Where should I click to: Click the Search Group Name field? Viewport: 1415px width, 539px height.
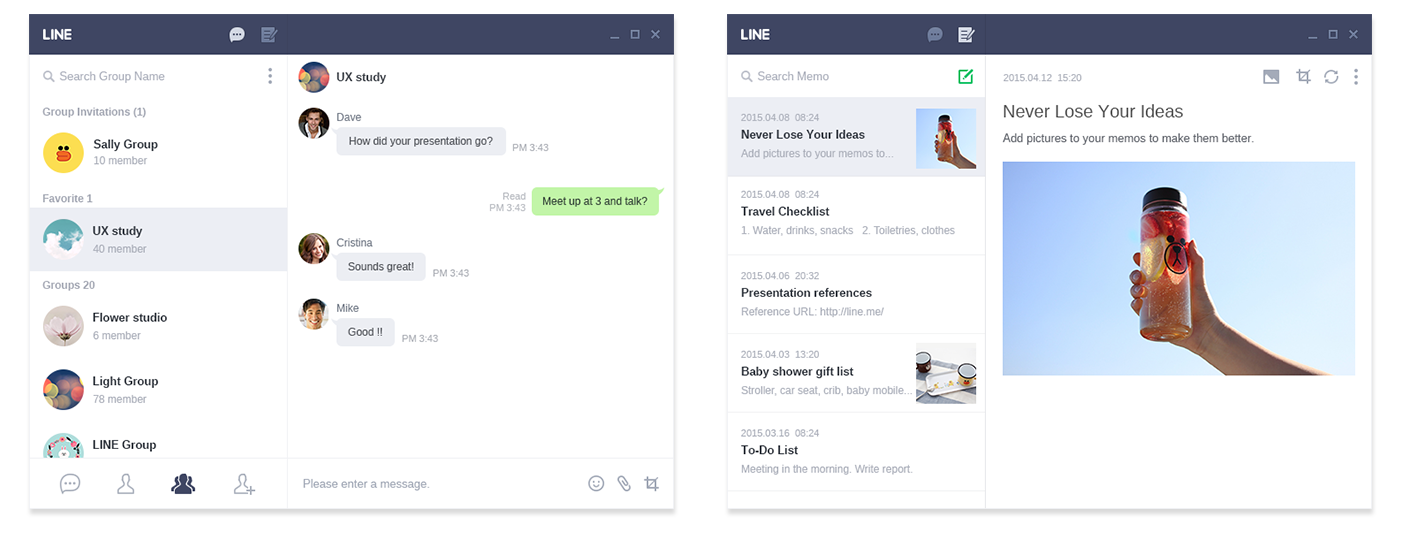tap(150, 76)
